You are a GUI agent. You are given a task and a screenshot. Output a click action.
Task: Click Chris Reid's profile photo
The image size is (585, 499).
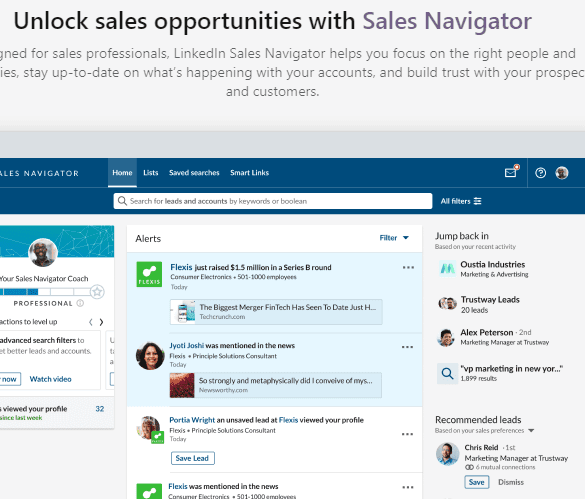pos(447,454)
